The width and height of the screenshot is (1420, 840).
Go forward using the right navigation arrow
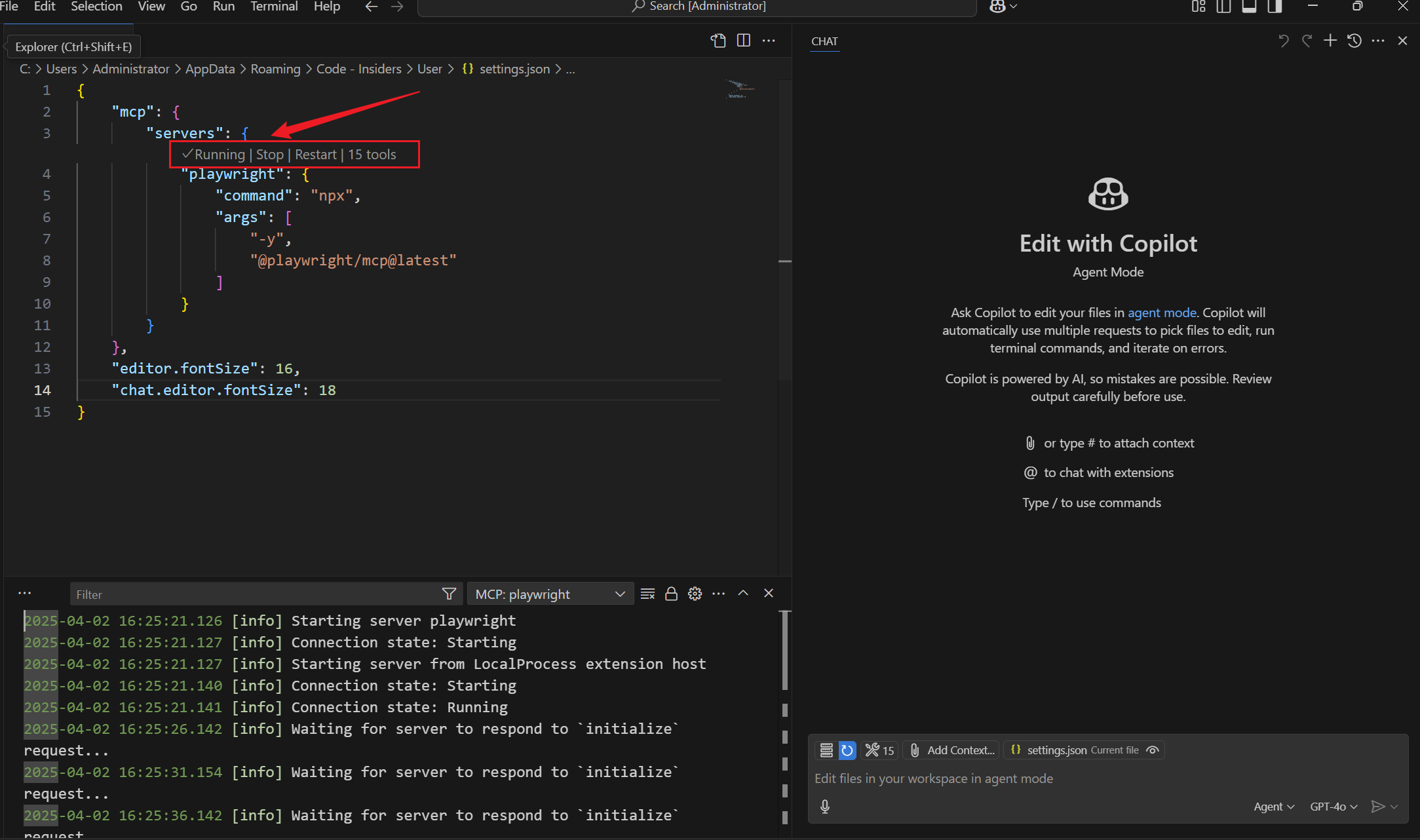pyautogui.click(x=397, y=7)
